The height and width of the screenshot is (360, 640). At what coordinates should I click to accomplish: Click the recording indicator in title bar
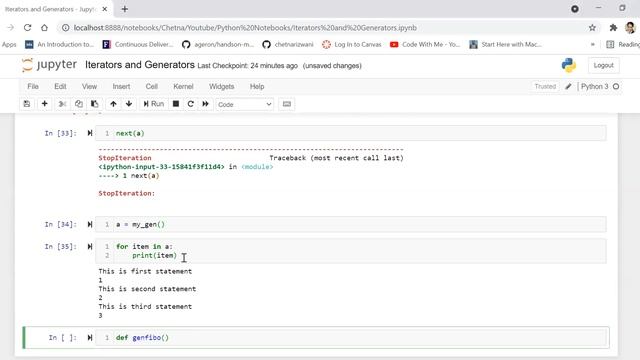tap(575, 9)
